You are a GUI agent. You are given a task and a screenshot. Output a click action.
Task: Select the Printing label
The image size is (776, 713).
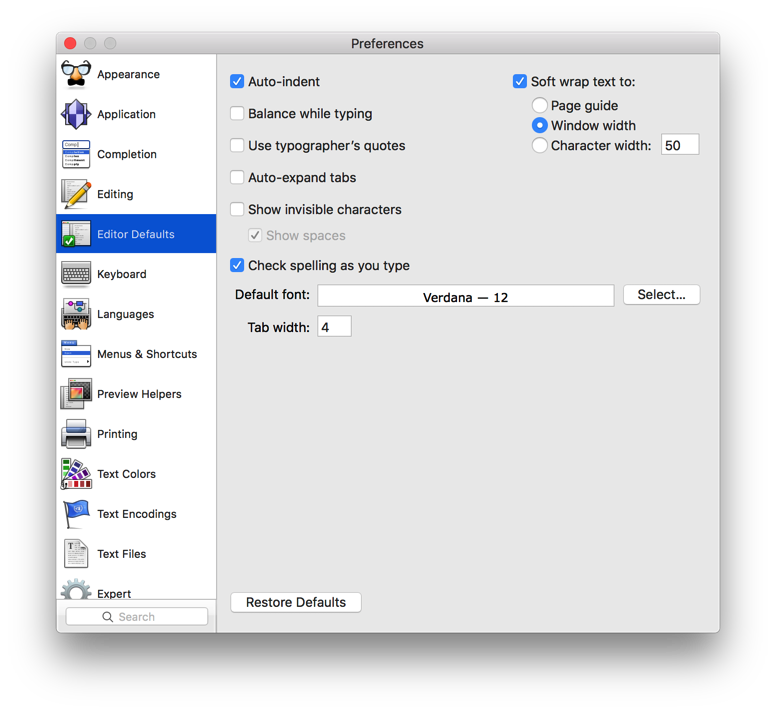click(117, 434)
